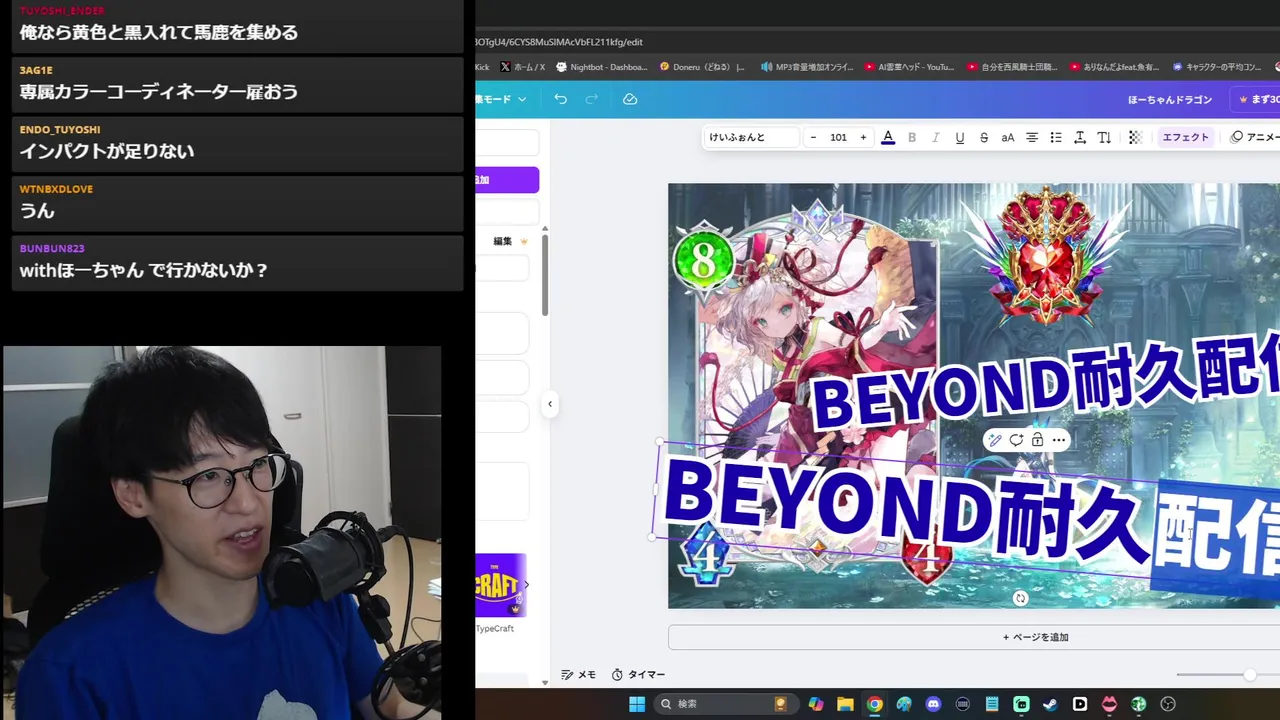Toggle bold text formatting
The height and width of the screenshot is (720, 1280).
(x=912, y=137)
